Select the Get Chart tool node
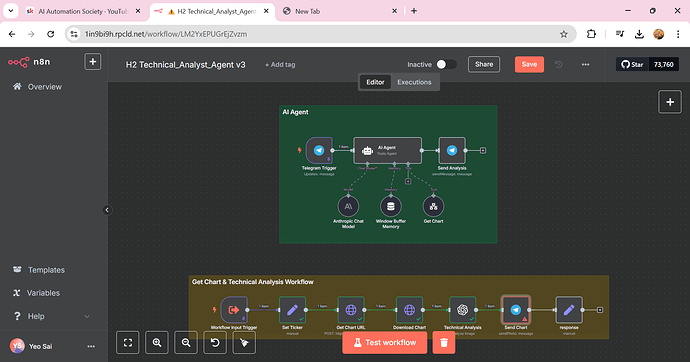The image size is (690, 362). point(433,206)
